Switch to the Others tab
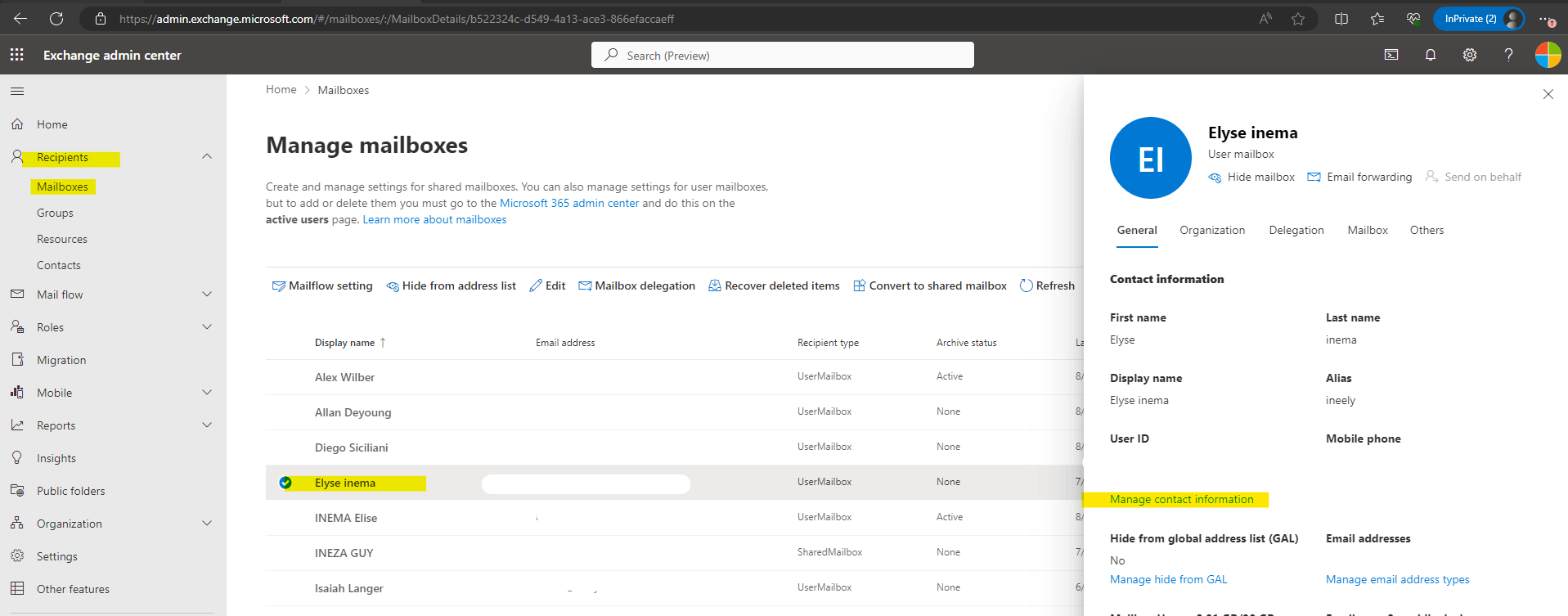 pyautogui.click(x=1426, y=231)
